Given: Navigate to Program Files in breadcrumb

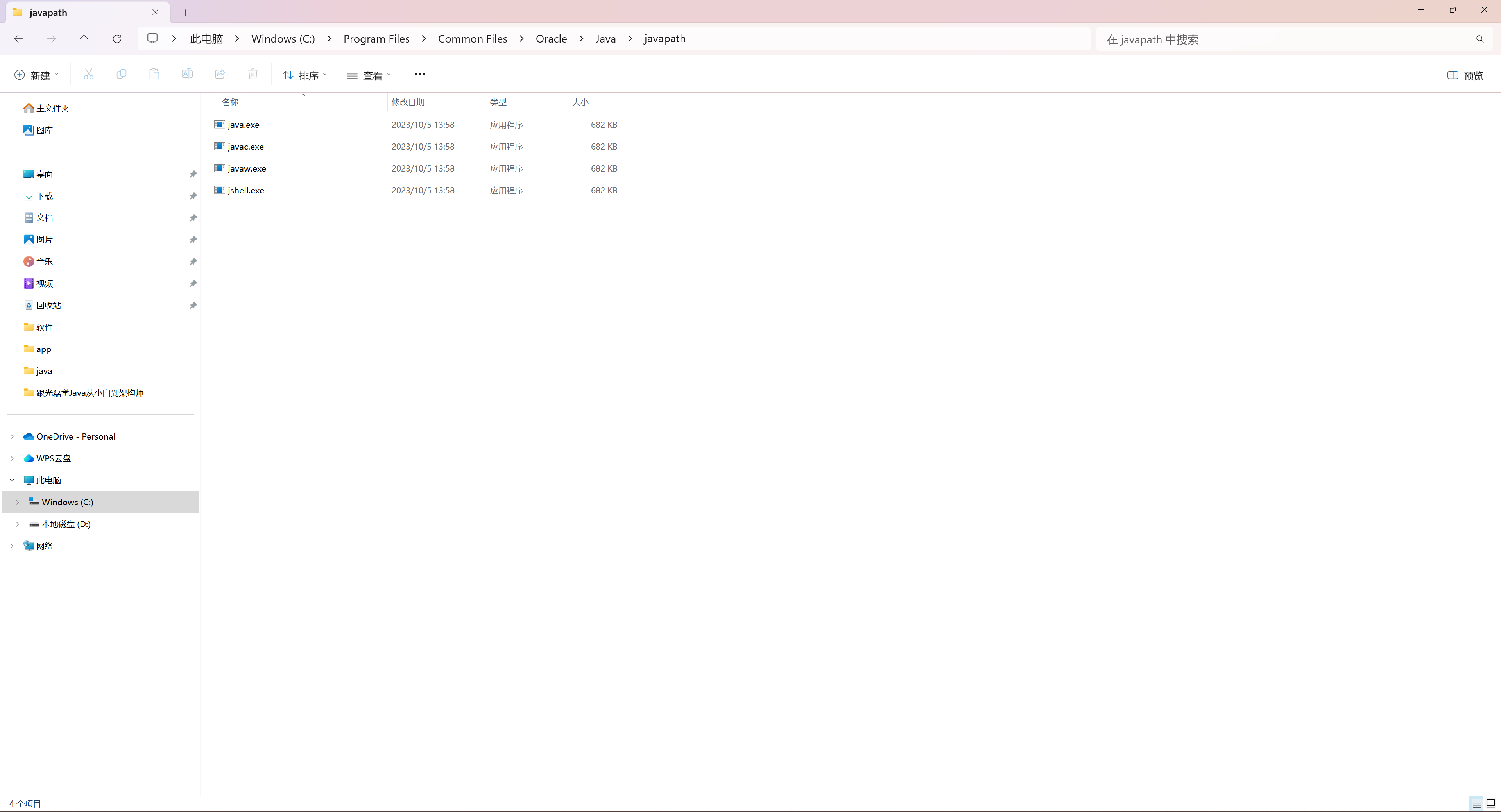Looking at the screenshot, I should pyautogui.click(x=376, y=38).
